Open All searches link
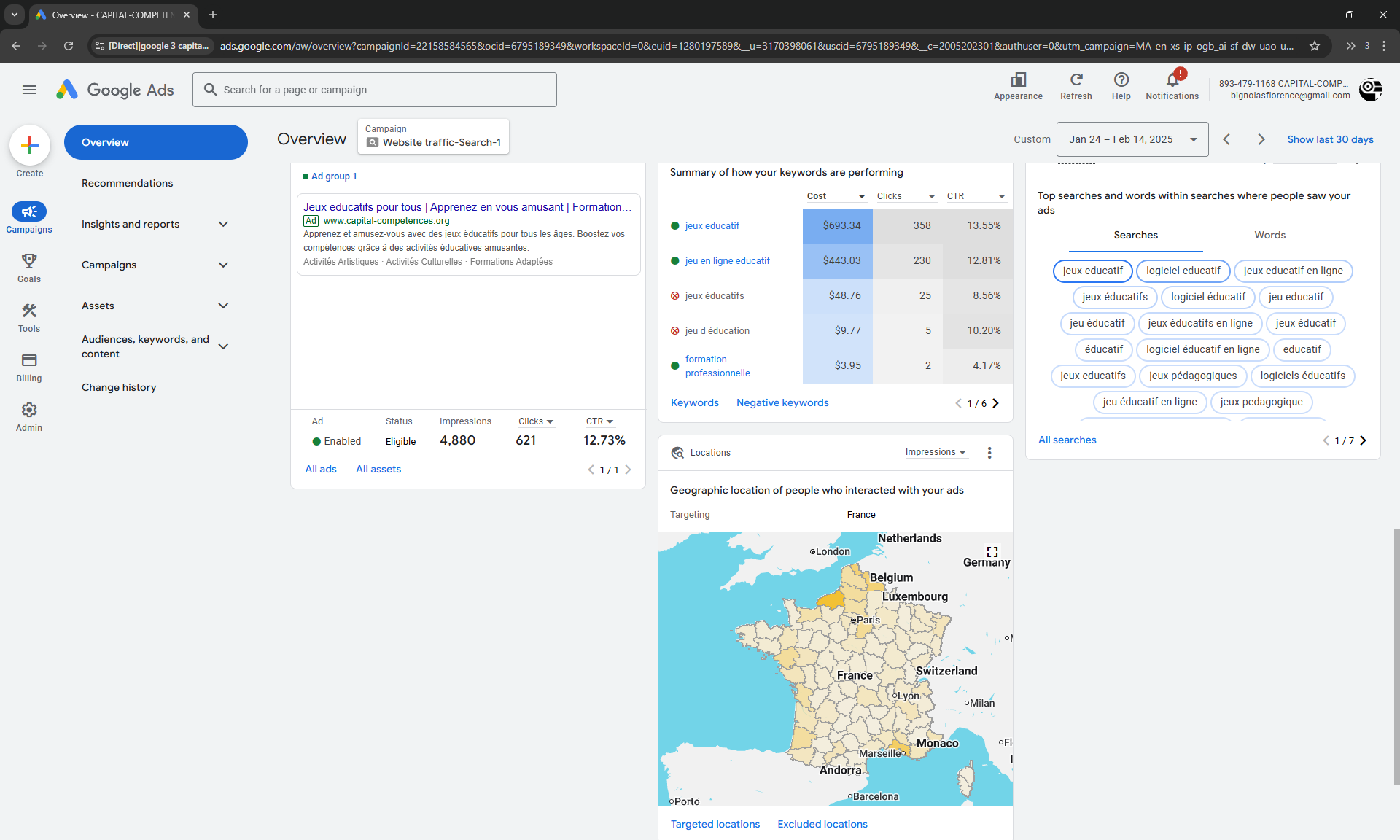The image size is (1400, 840). tap(1067, 440)
